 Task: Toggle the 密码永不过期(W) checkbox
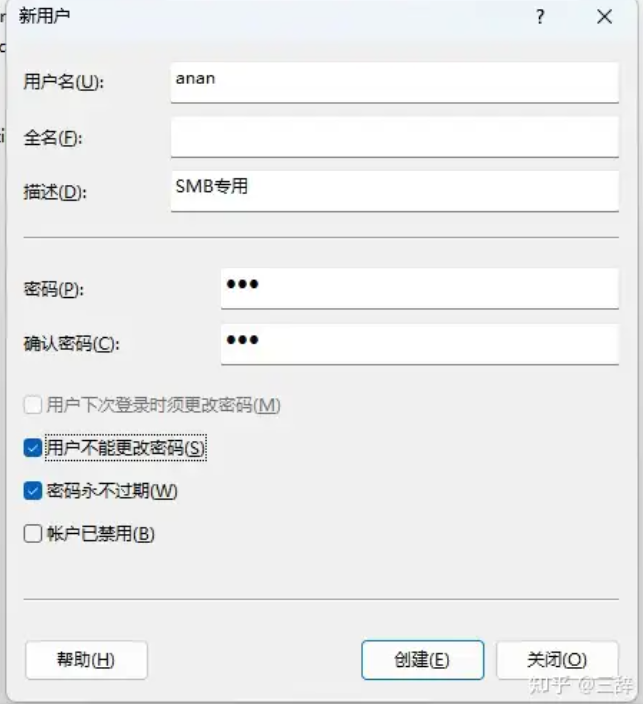[x=33, y=491]
